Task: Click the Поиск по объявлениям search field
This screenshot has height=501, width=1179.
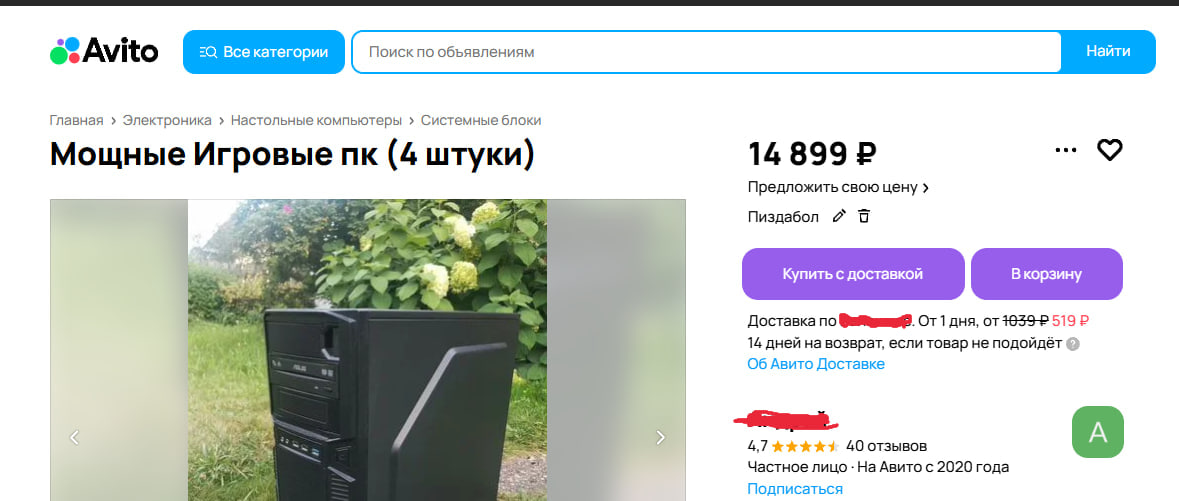Action: (x=706, y=52)
